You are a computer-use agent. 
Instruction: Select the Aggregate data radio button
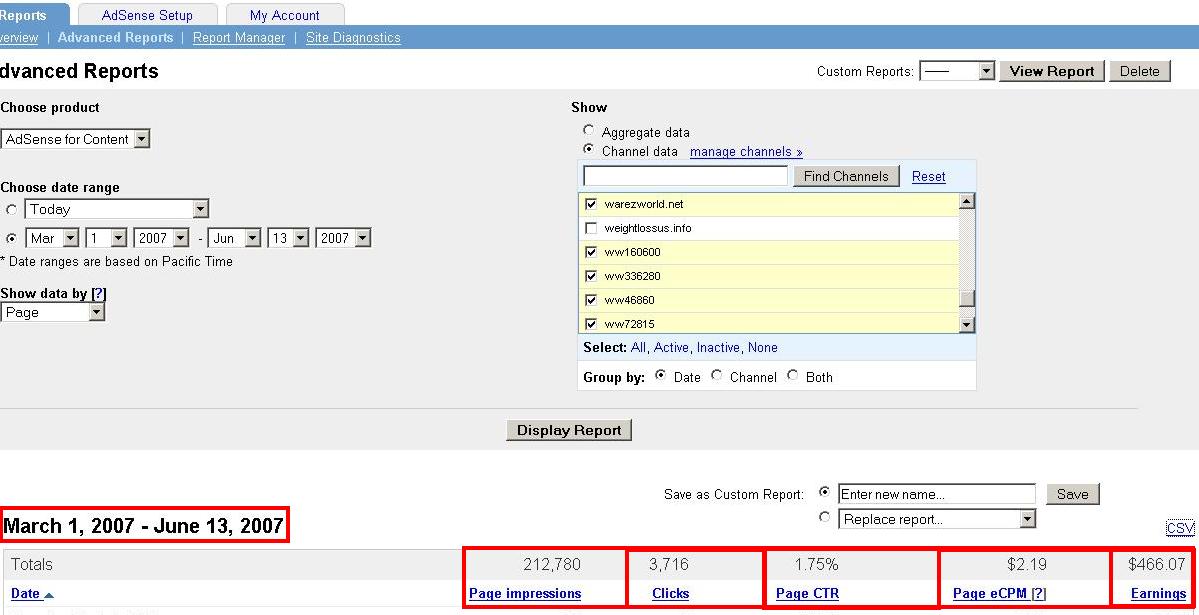588,131
